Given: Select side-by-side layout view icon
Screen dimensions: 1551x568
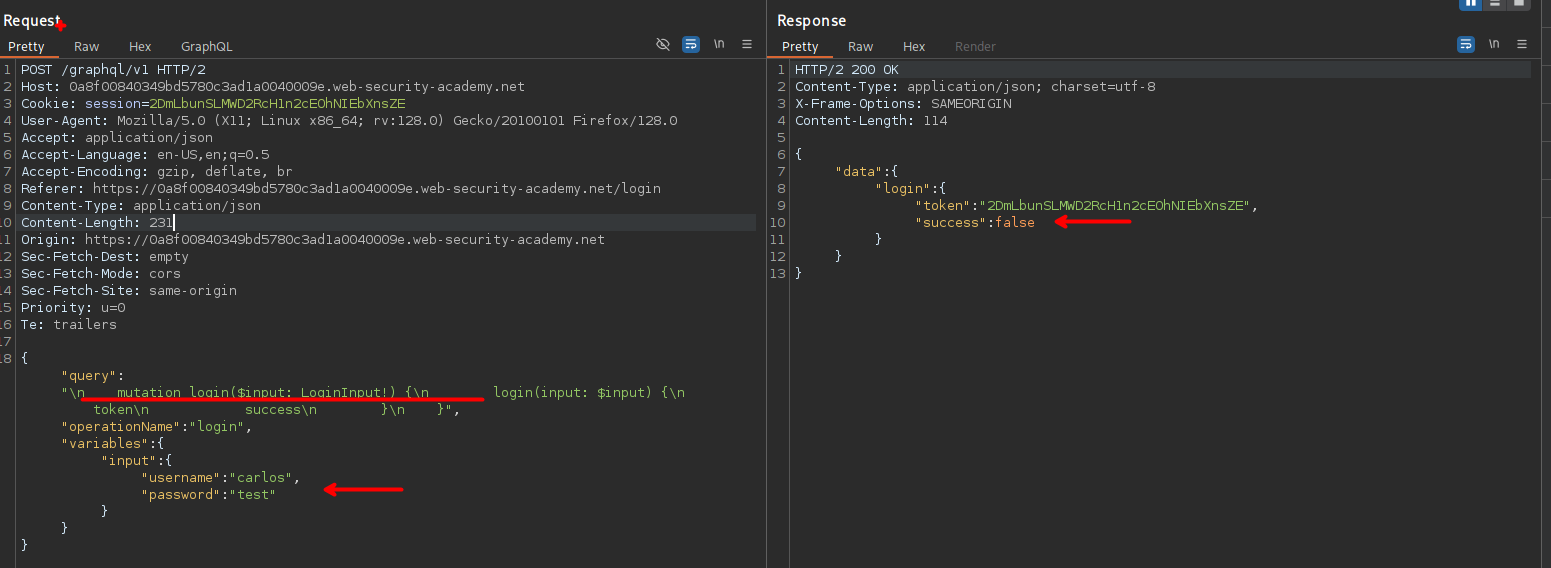Looking at the screenshot, I should click(1470, 3).
